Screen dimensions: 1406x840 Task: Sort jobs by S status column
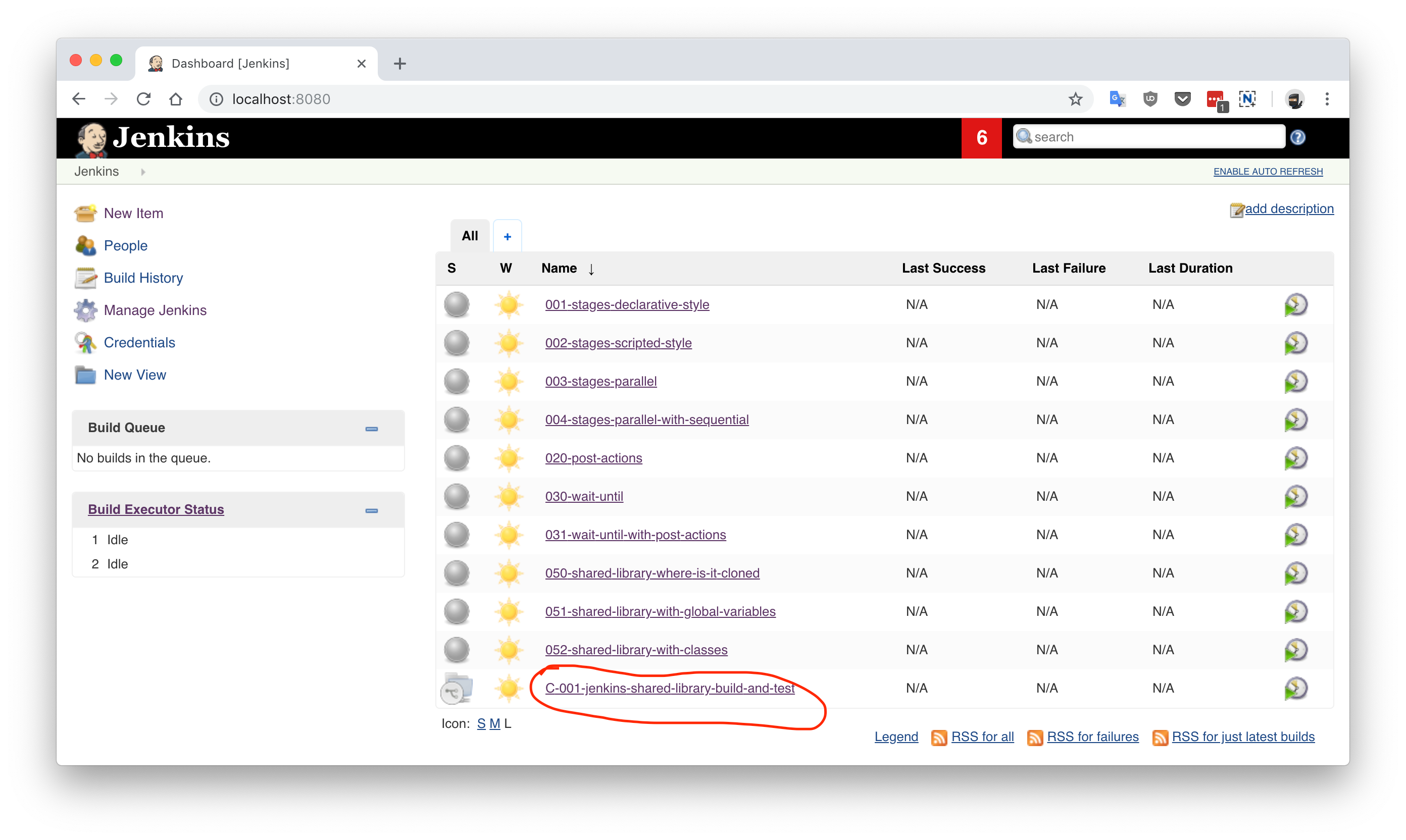point(451,268)
